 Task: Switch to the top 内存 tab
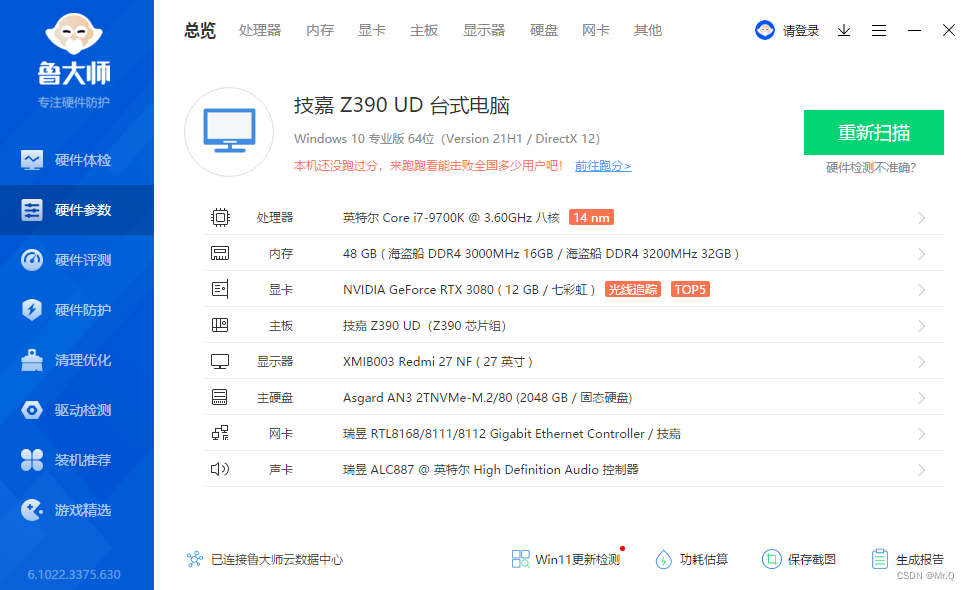(320, 30)
